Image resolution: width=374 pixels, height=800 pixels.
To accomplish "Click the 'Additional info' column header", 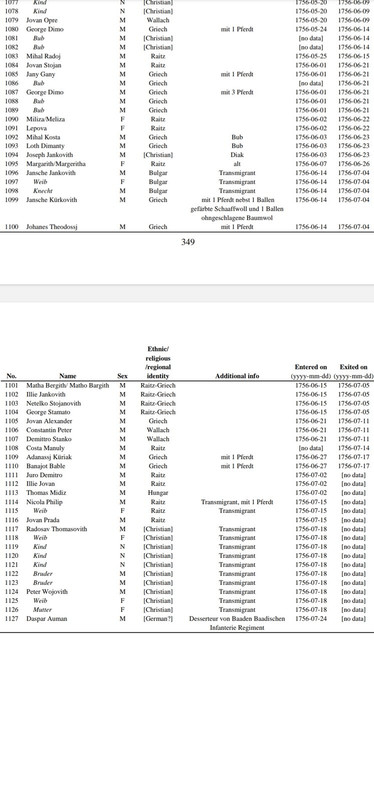I will click(237, 376).
